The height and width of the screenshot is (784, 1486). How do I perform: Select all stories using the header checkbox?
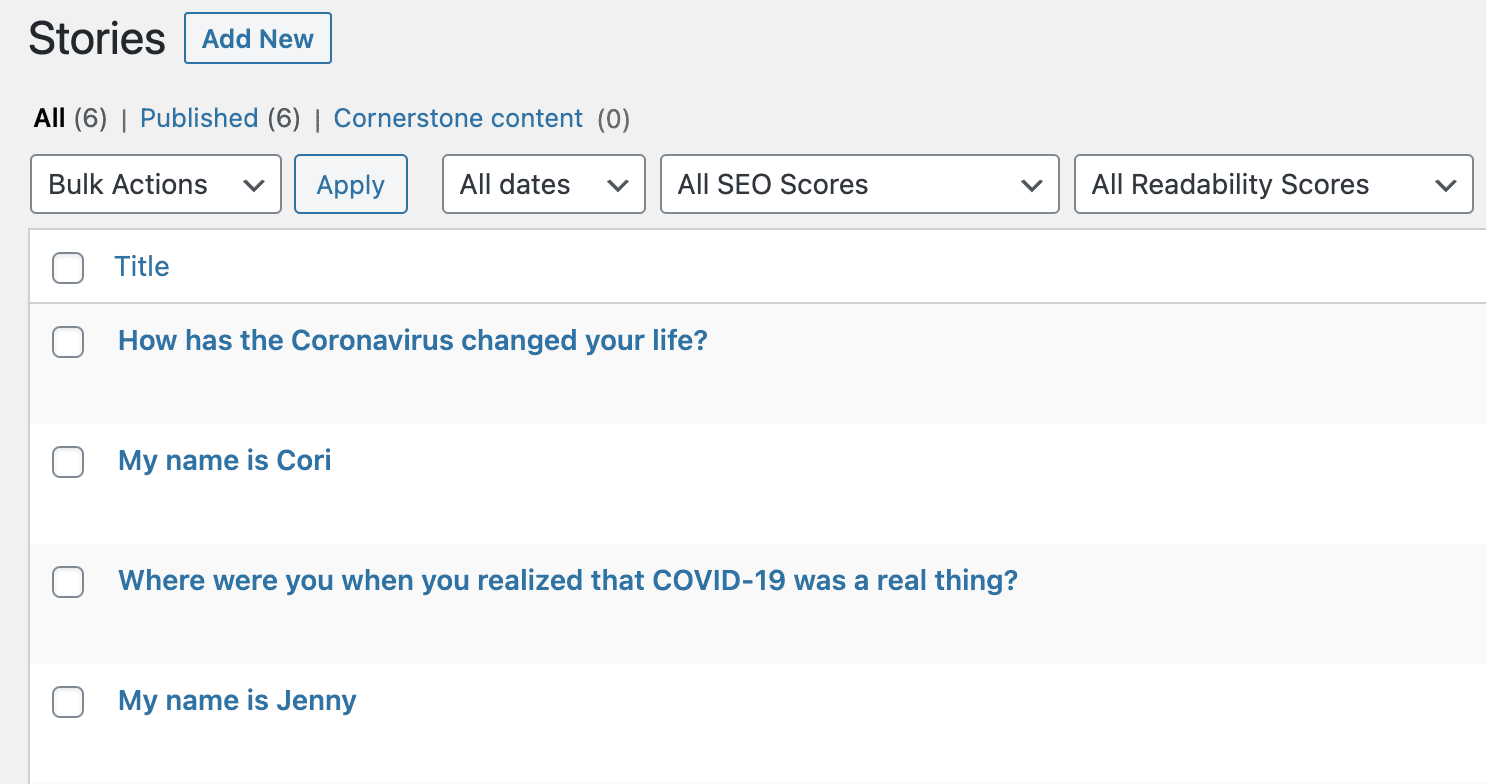click(x=67, y=268)
